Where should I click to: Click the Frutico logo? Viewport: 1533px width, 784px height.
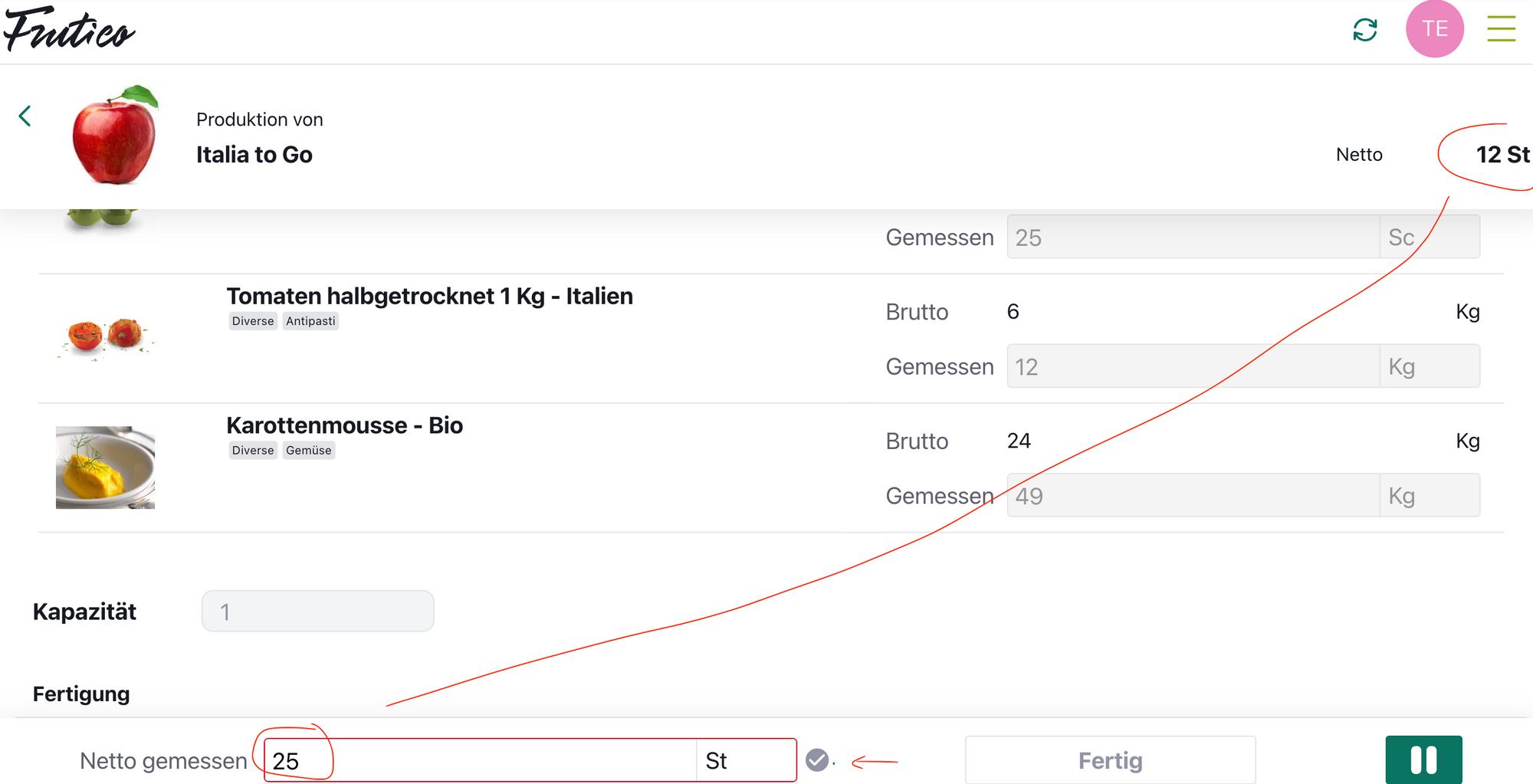pos(69,31)
